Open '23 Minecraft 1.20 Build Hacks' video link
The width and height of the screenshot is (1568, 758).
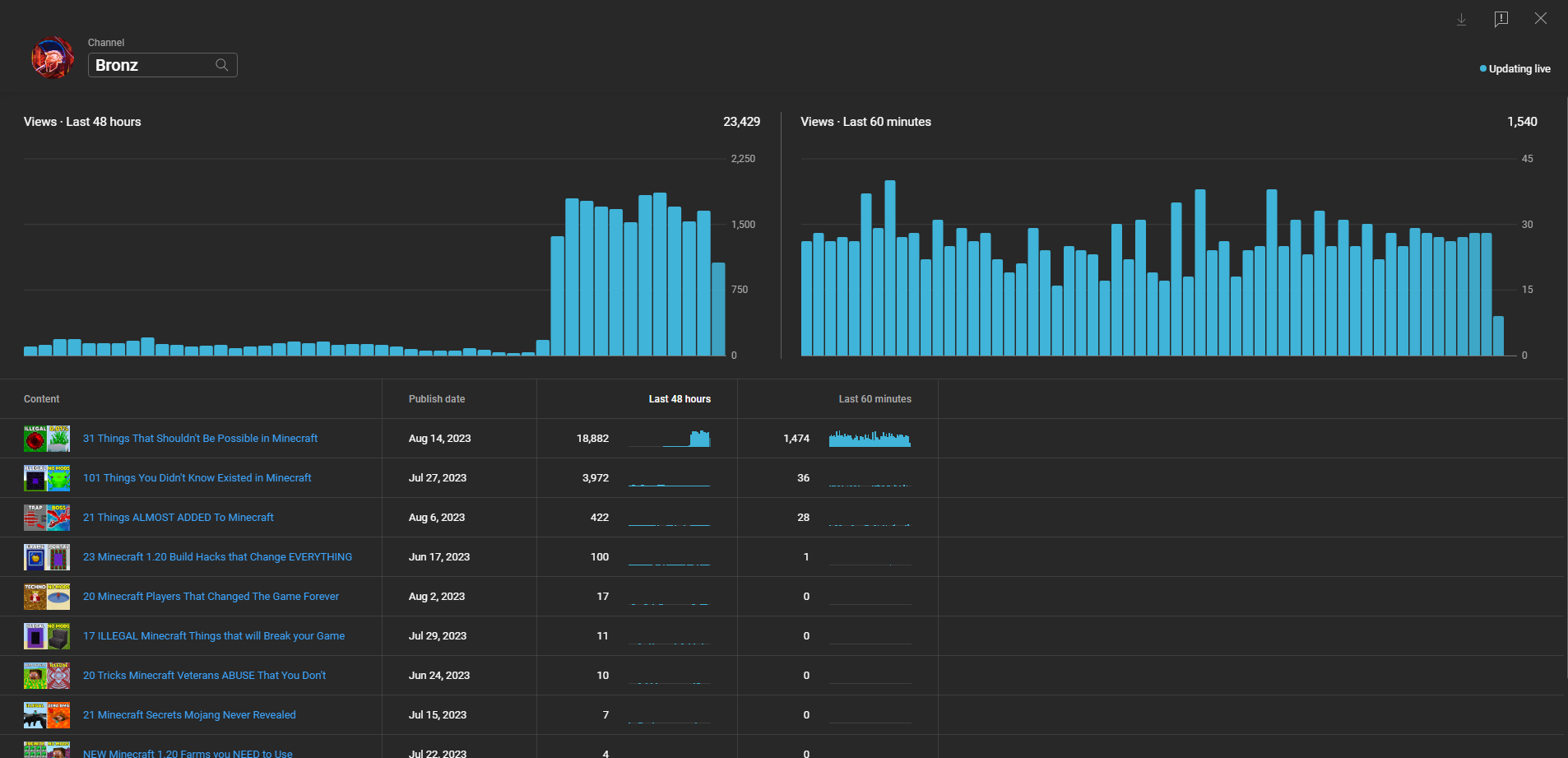pyautogui.click(x=217, y=557)
